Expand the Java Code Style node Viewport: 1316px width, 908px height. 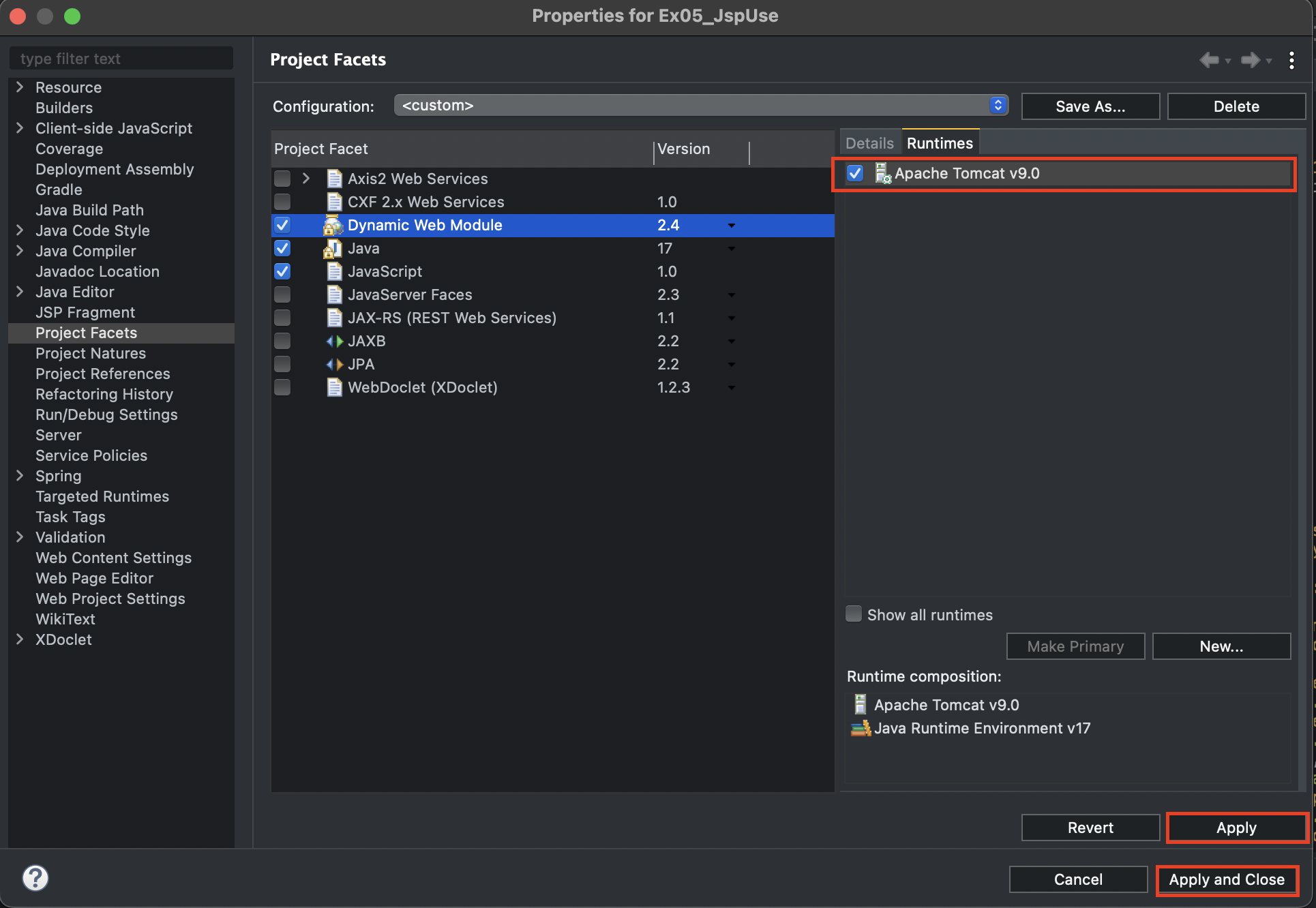coord(20,230)
